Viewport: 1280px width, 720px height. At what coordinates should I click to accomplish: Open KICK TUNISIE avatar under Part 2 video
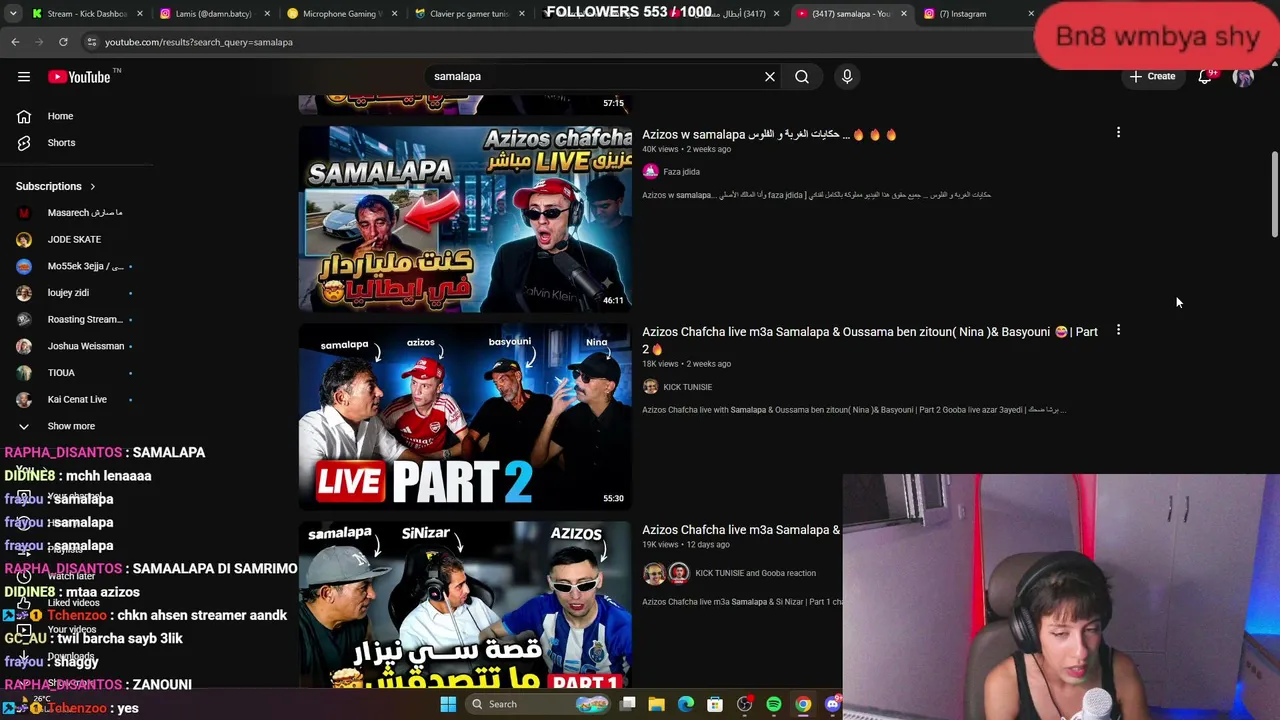[650, 387]
